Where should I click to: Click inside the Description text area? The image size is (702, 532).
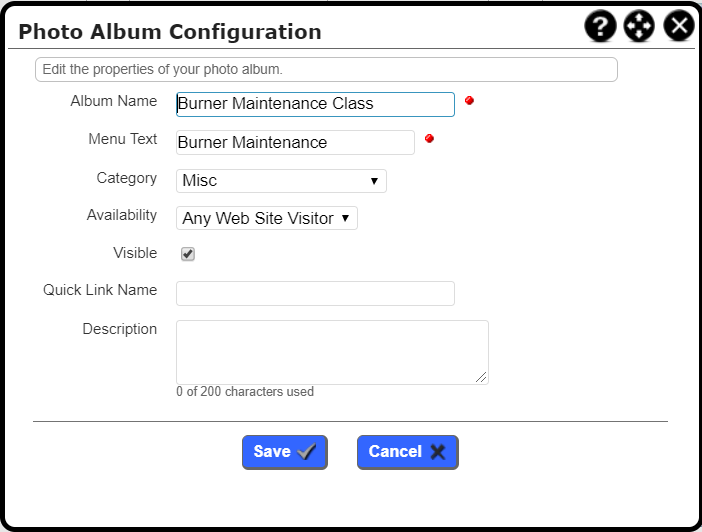332,352
